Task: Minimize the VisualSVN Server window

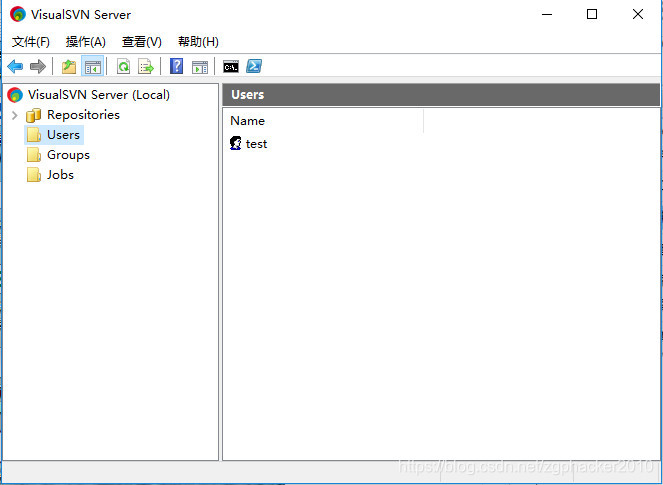Action: click(547, 14)
